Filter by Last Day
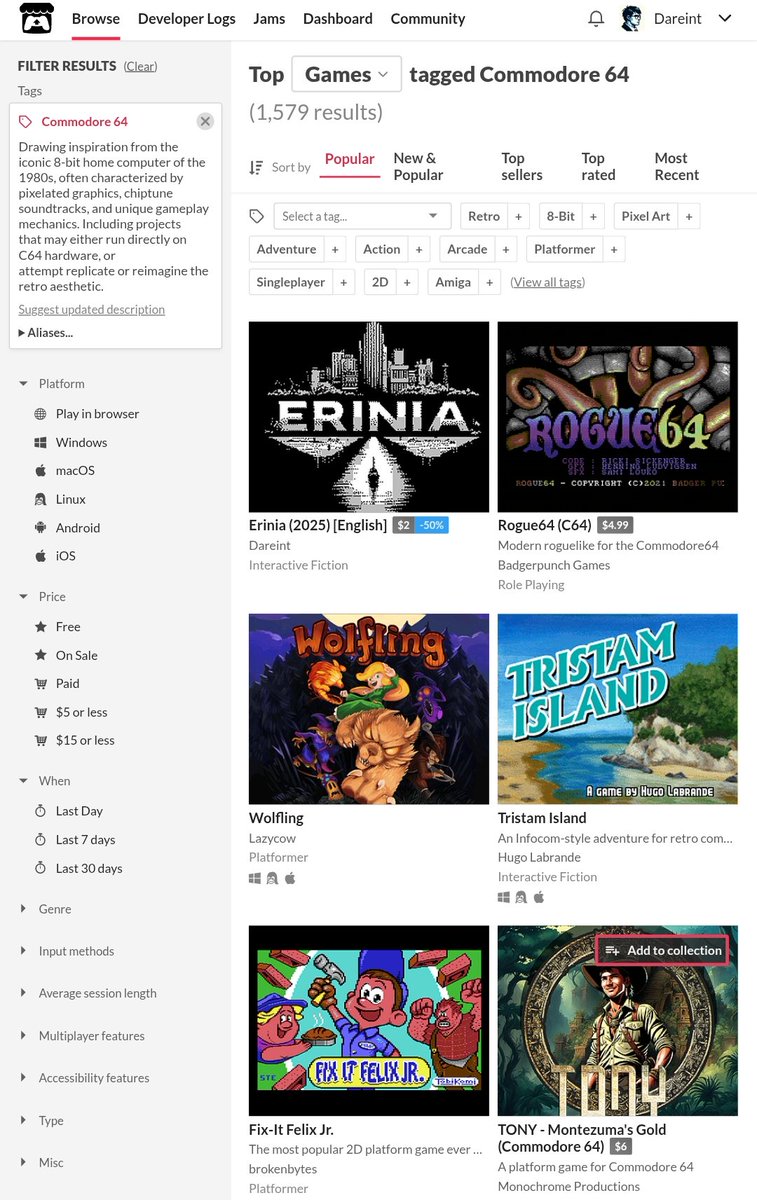Image resolution: width=757 pixels, height=1200 pixels. pyautogui.click(x=68, y=811)
